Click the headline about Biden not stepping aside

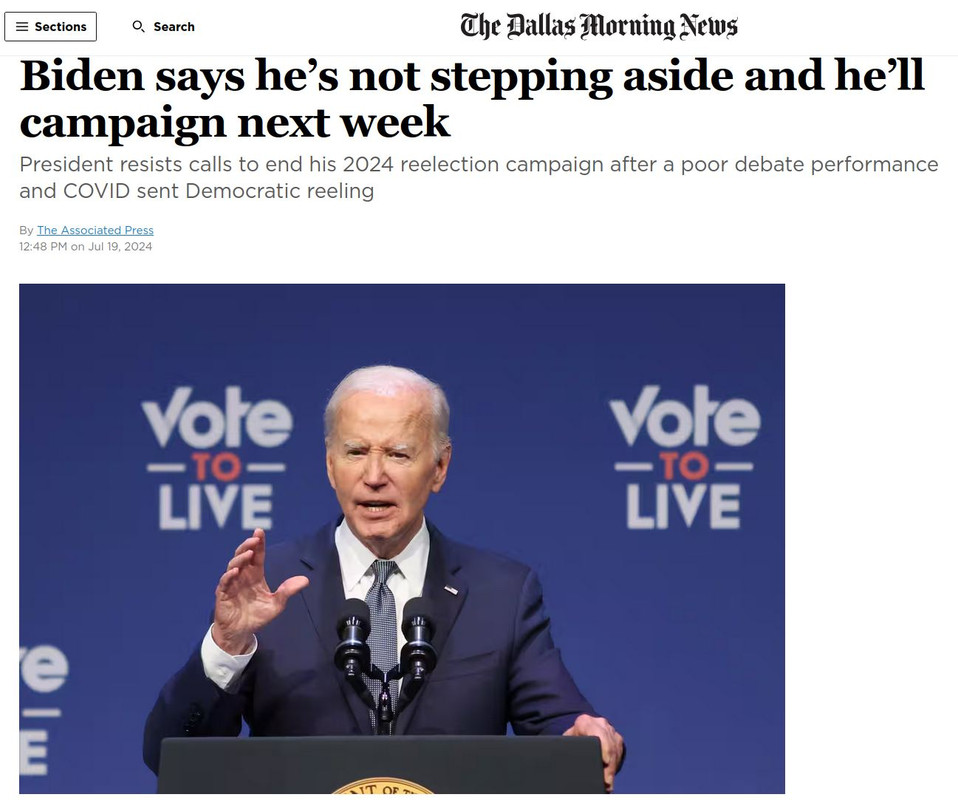point(472,98)
